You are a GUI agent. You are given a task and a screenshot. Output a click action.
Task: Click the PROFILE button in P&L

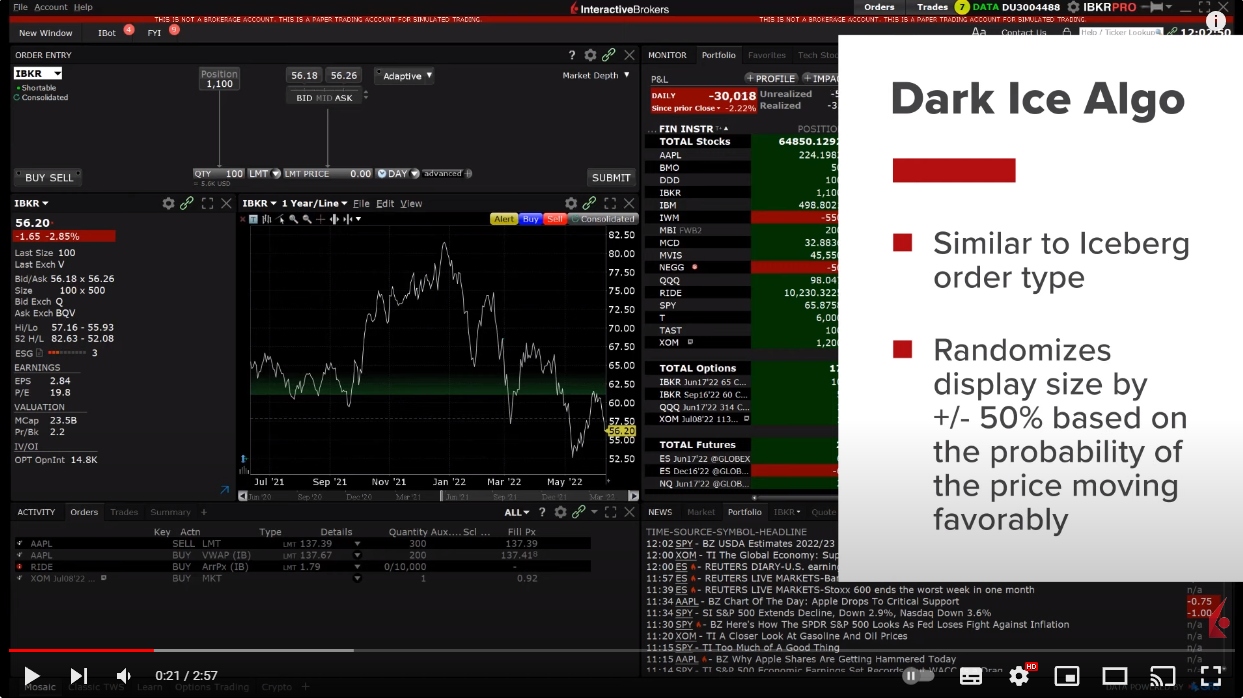[x=771, y=78]
